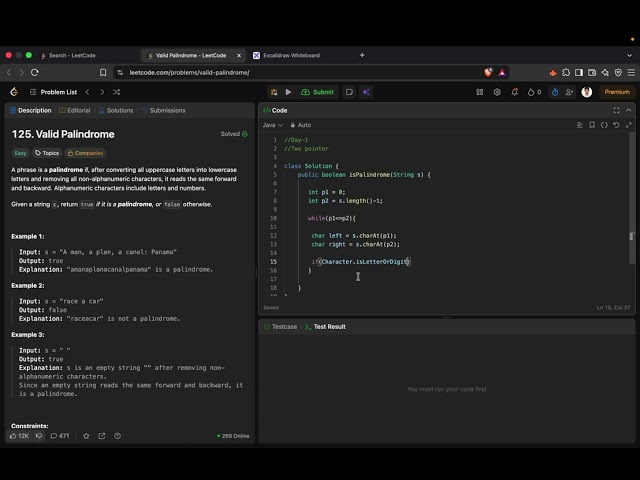Collapse the Code panel chevron
640x480 pixels.
[x=629, y=111]
